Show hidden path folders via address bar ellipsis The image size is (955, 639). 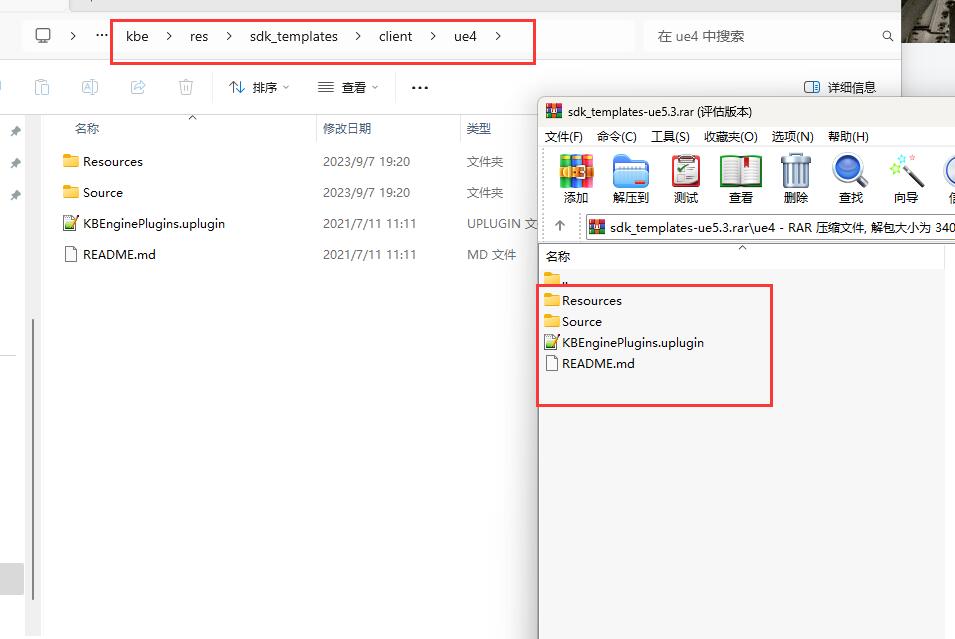point(102,35)
